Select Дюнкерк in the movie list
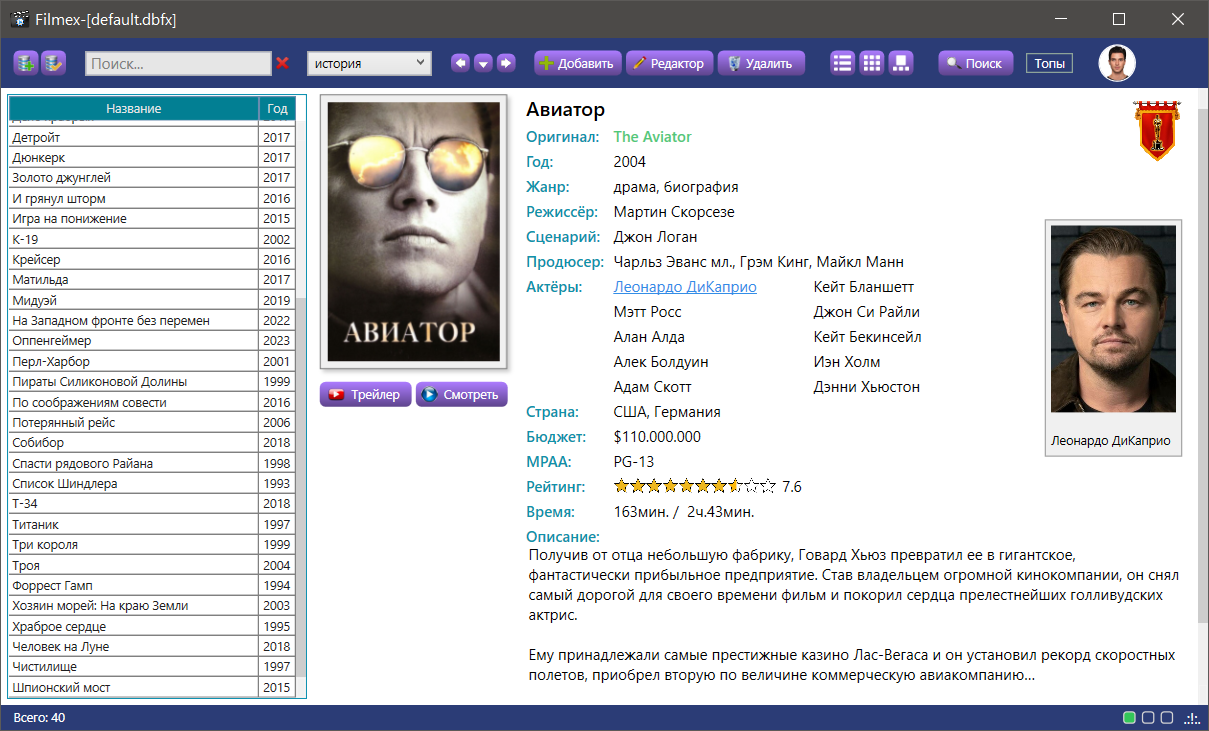 tap(152, 157)
